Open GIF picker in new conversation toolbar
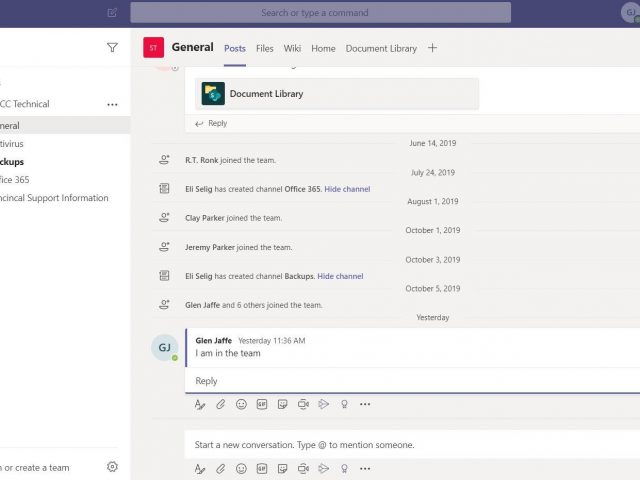The height and width of the screenshot is (480, 640). point(262,469)
